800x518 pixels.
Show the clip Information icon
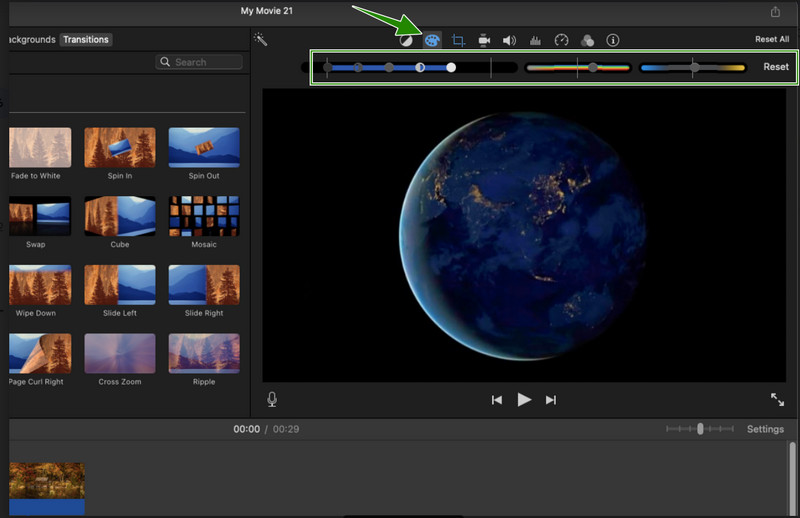point(613,41)
